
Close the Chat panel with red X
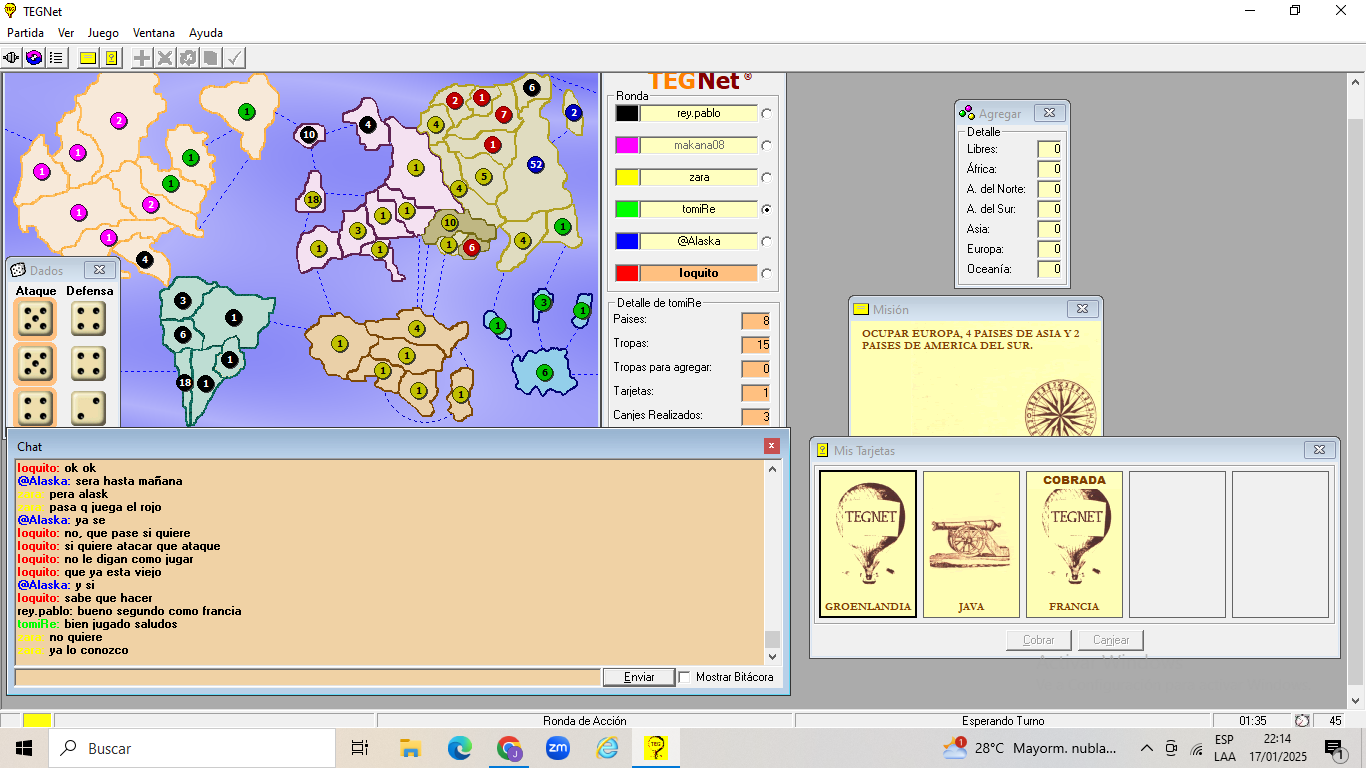[x=771, y=446]
